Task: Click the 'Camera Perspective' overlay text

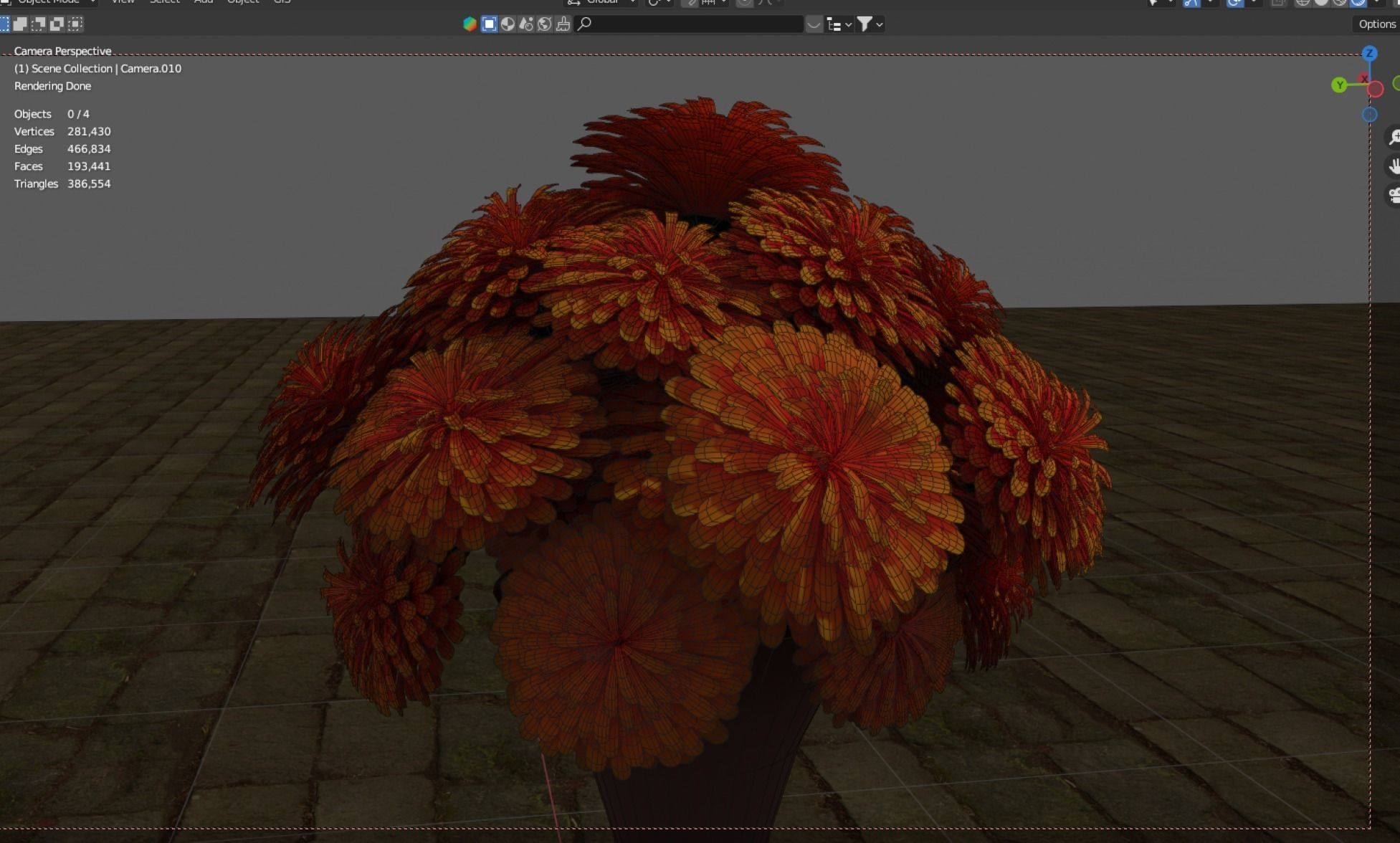Action: [62, 51]
